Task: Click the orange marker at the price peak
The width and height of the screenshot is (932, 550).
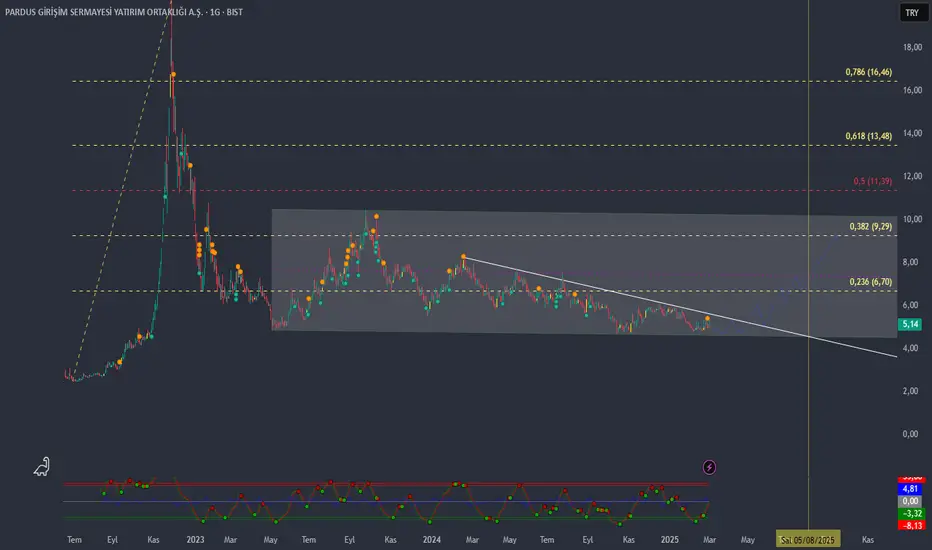Action: (x=173, y=74)
